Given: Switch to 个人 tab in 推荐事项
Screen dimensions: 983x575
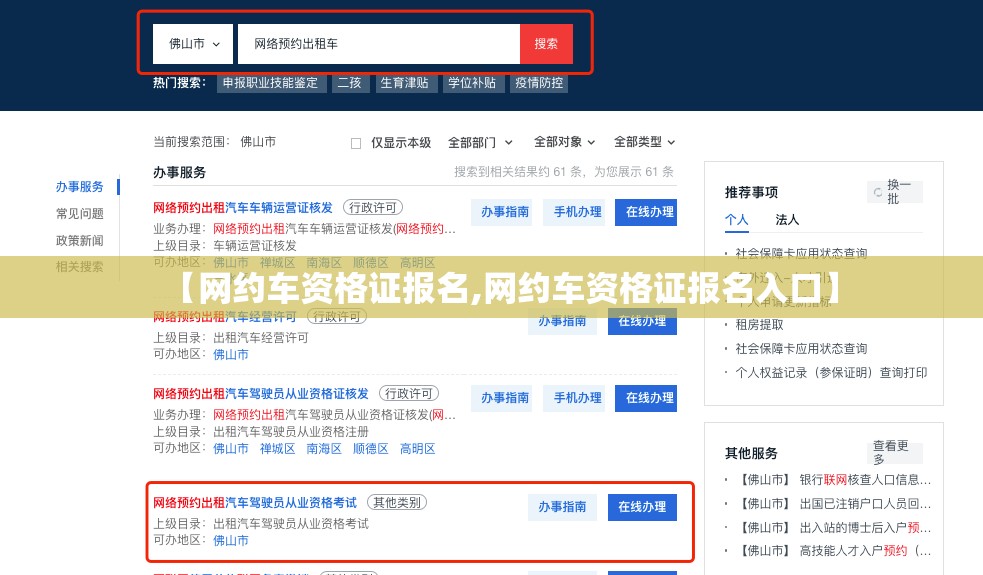Looking at the screenshot, I should (737, 219).
